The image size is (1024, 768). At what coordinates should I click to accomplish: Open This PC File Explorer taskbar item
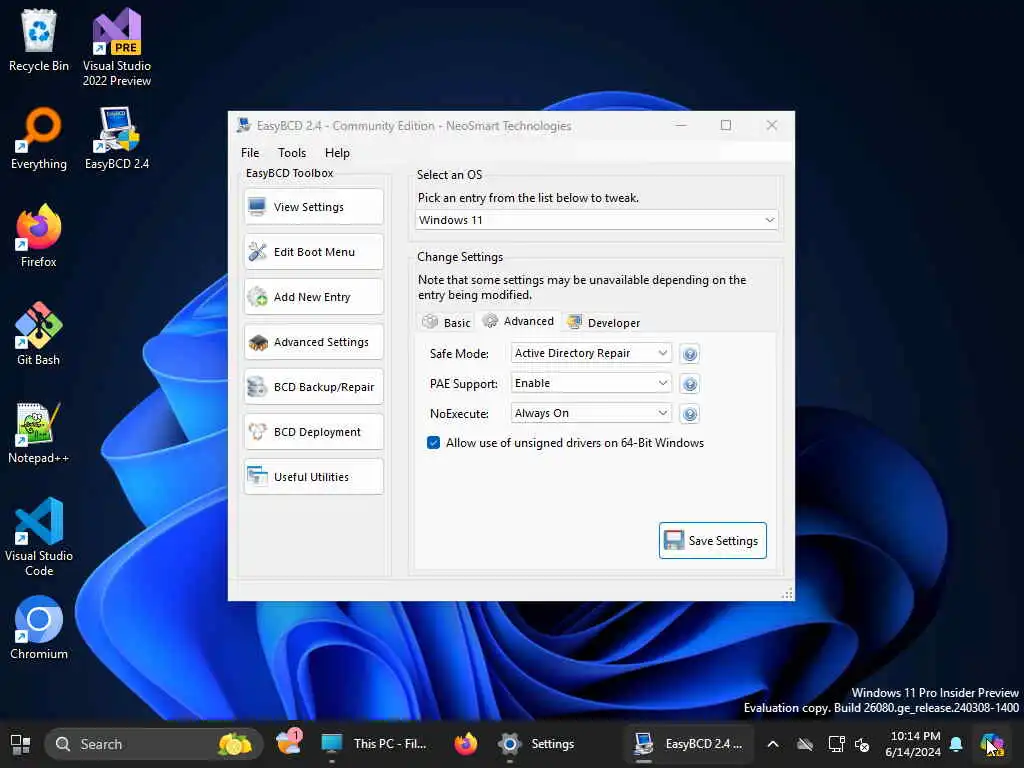pos(374,744)
